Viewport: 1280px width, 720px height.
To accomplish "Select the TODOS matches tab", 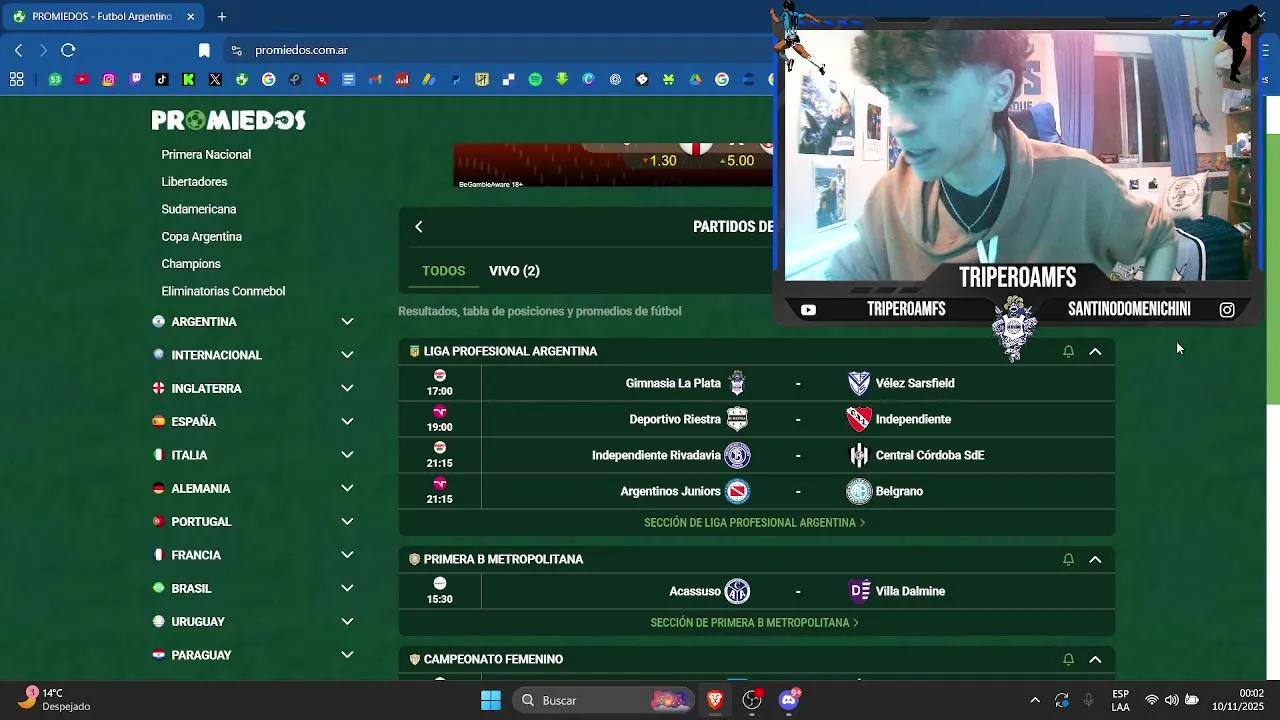I will click(x=443, y=271).
